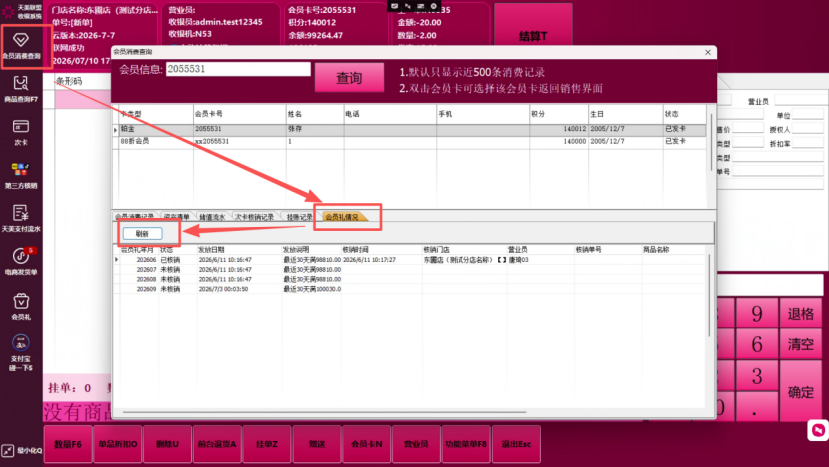
Task: Click the 会员信息 input field
Action: click(x=238, y=69)
